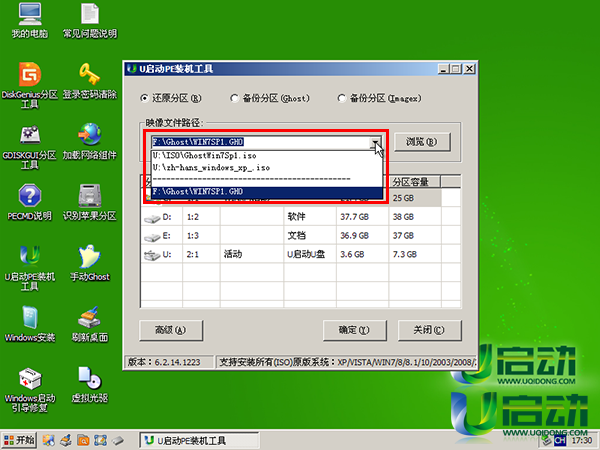Image resolution: width=600 pixels, height=450 pixels.
Task: Choose U:\ISO\GhostWin7Sp1.iso from the list
Action: [x=267, y=156]
